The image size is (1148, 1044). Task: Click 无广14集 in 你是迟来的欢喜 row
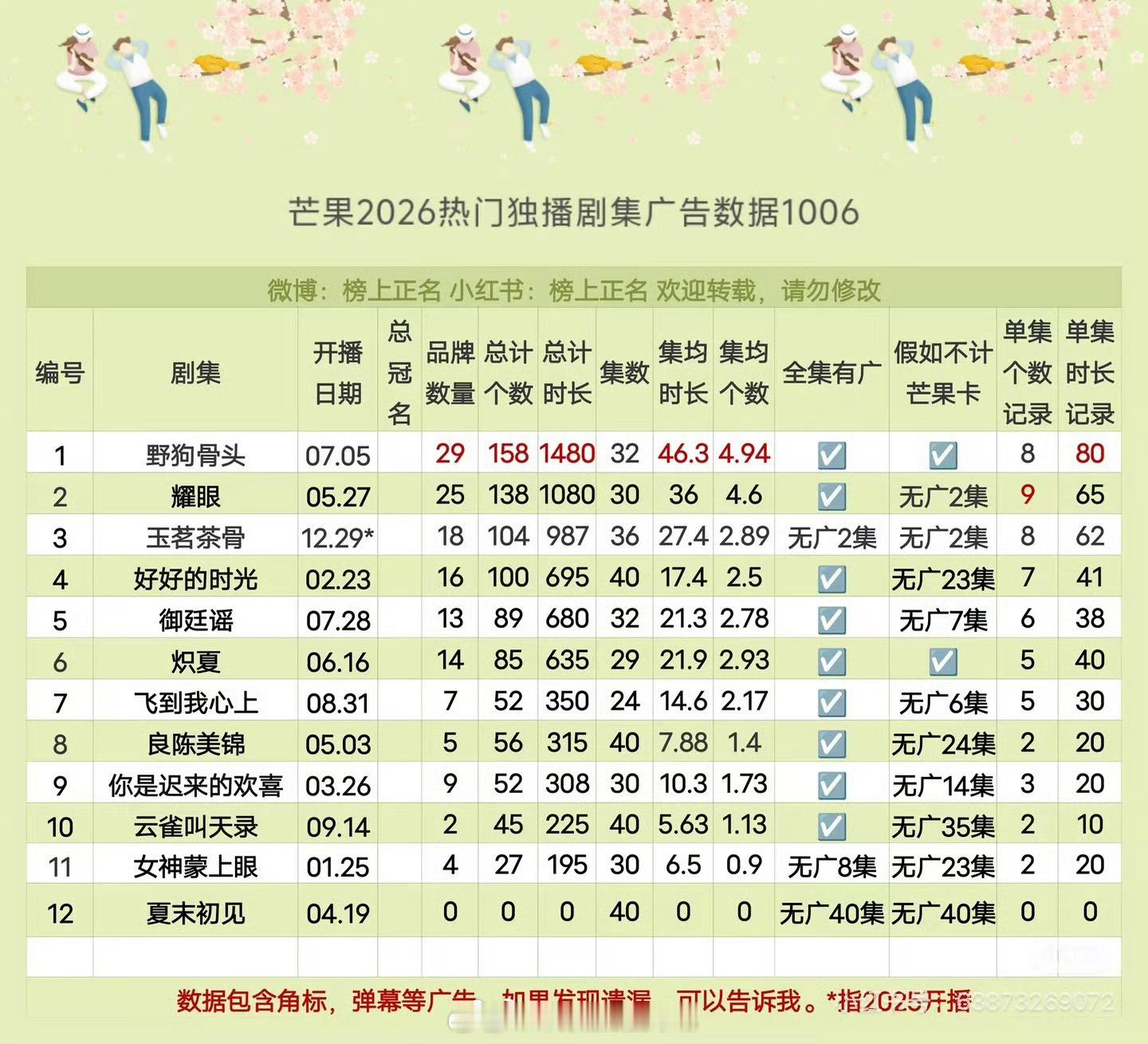[943, 785]
